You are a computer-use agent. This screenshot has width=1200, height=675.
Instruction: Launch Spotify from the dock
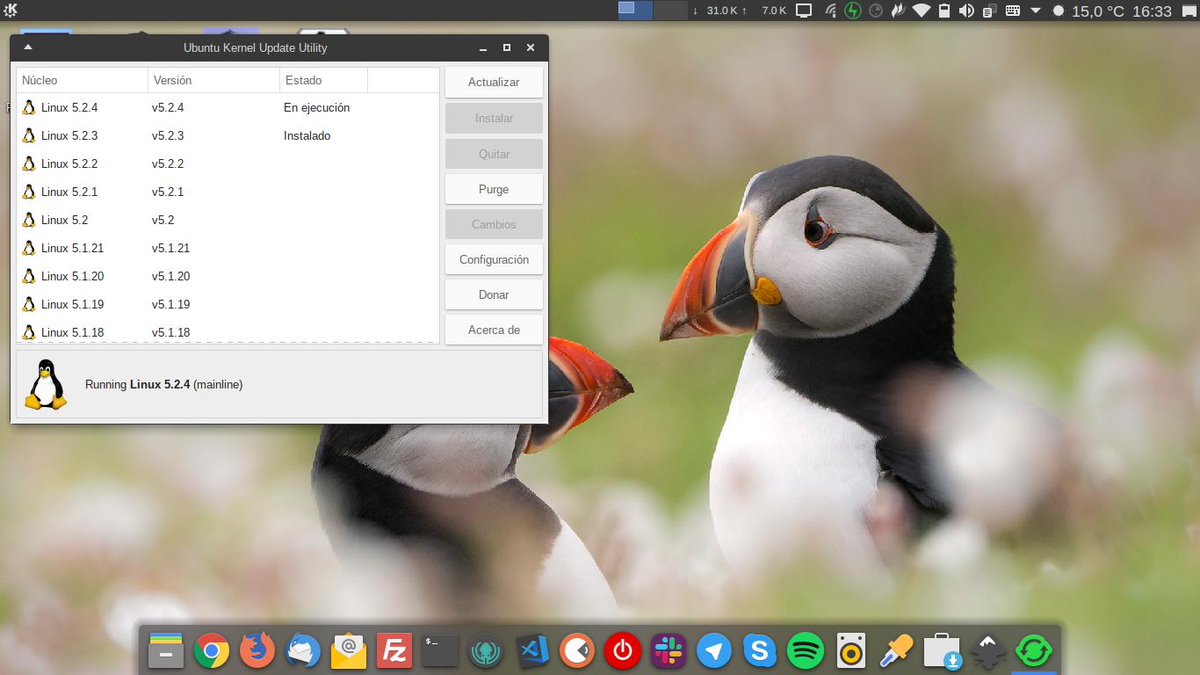[x=806, y=651]
